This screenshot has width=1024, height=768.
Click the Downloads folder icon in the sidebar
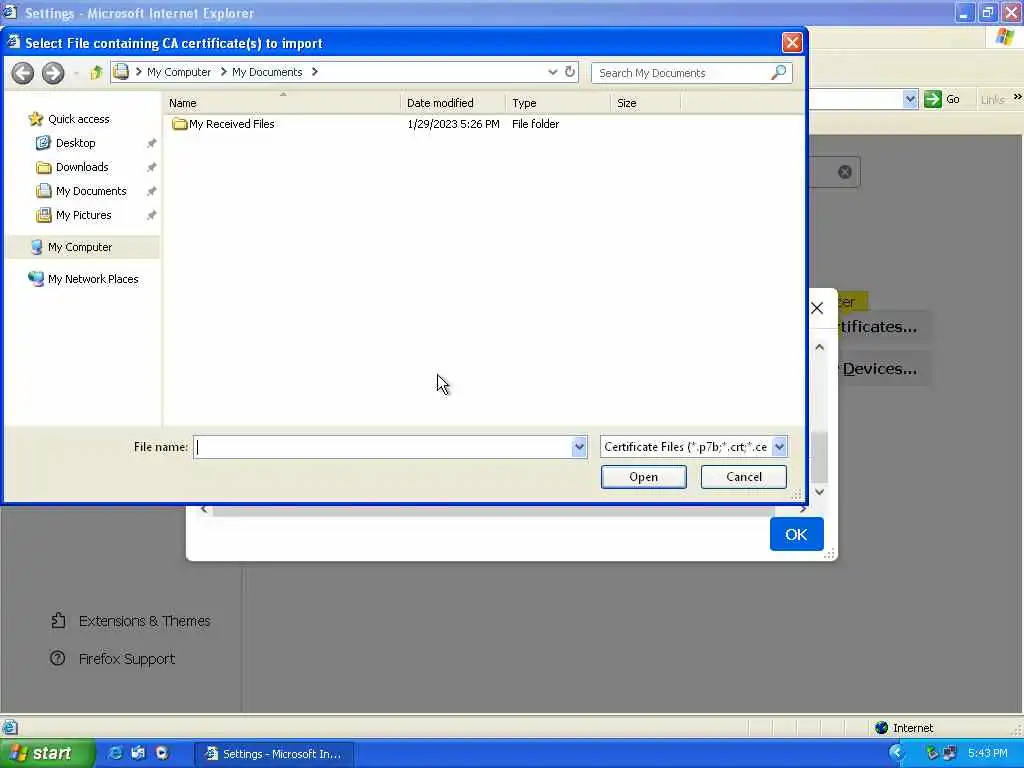click(44, 167)
